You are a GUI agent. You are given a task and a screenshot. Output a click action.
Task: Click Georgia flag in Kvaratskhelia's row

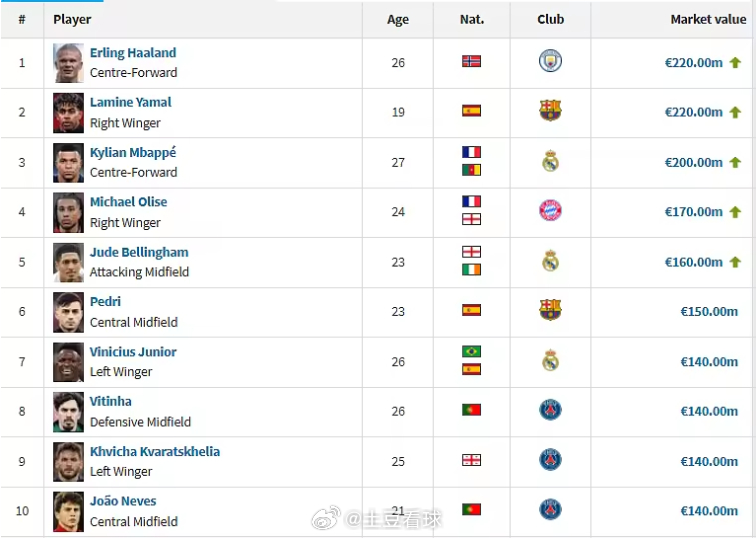pos(471,460)
